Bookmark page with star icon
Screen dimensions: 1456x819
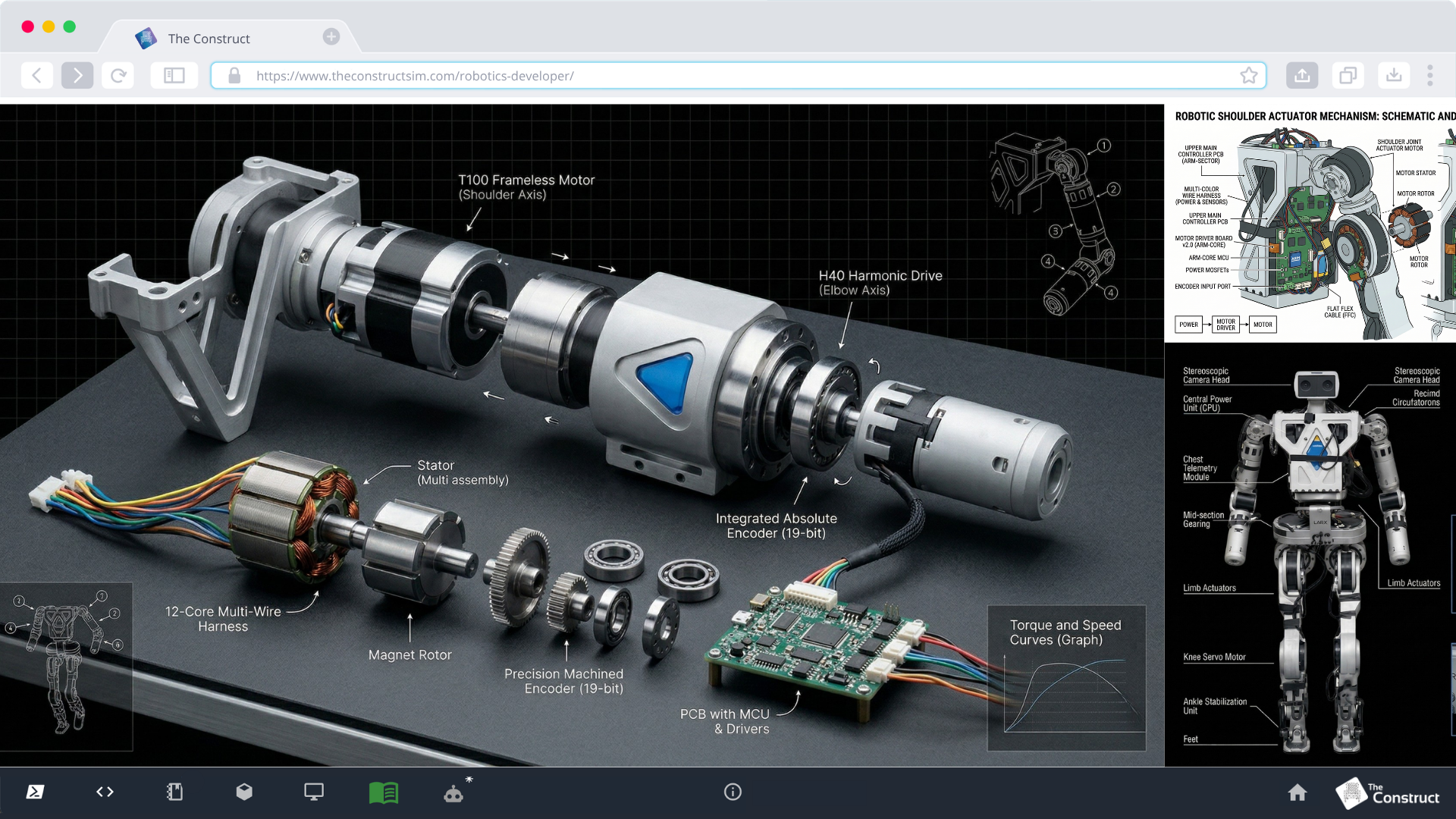pyautogui.click(x=1248, y=75)
